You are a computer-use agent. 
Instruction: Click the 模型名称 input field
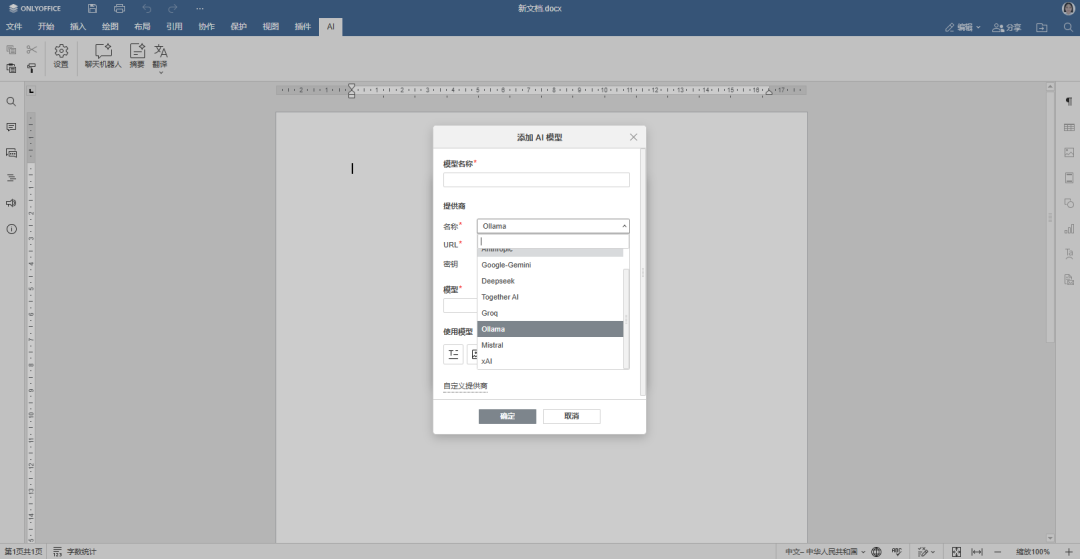(x=536, y=180)
